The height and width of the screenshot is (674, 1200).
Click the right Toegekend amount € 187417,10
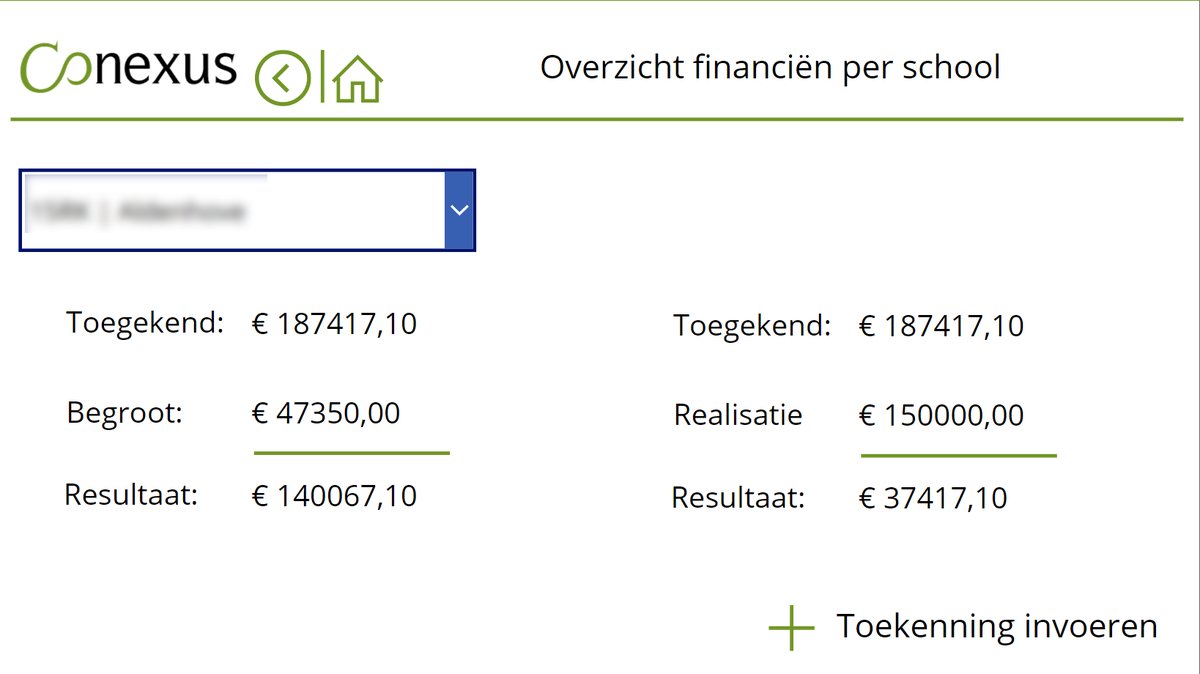point(941,326)
